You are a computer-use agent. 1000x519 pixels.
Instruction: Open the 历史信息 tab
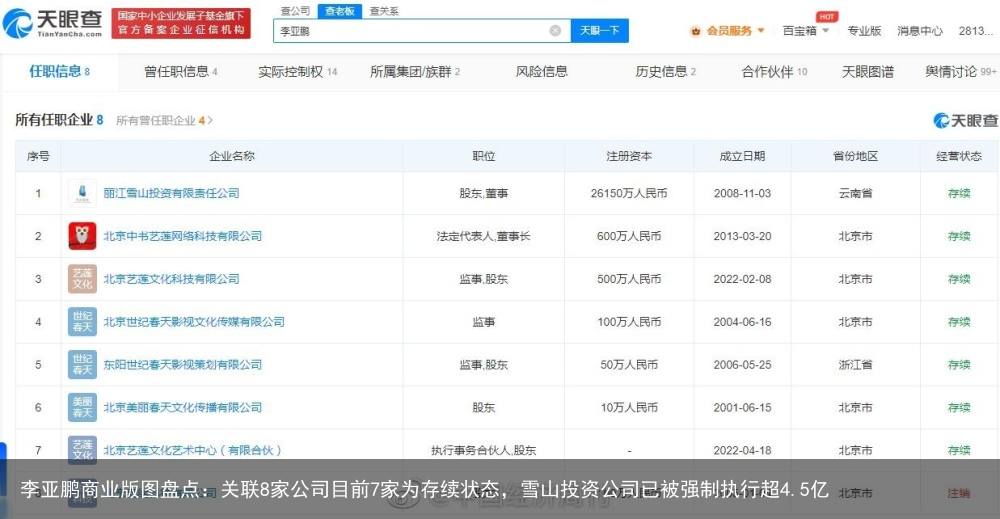665,71
